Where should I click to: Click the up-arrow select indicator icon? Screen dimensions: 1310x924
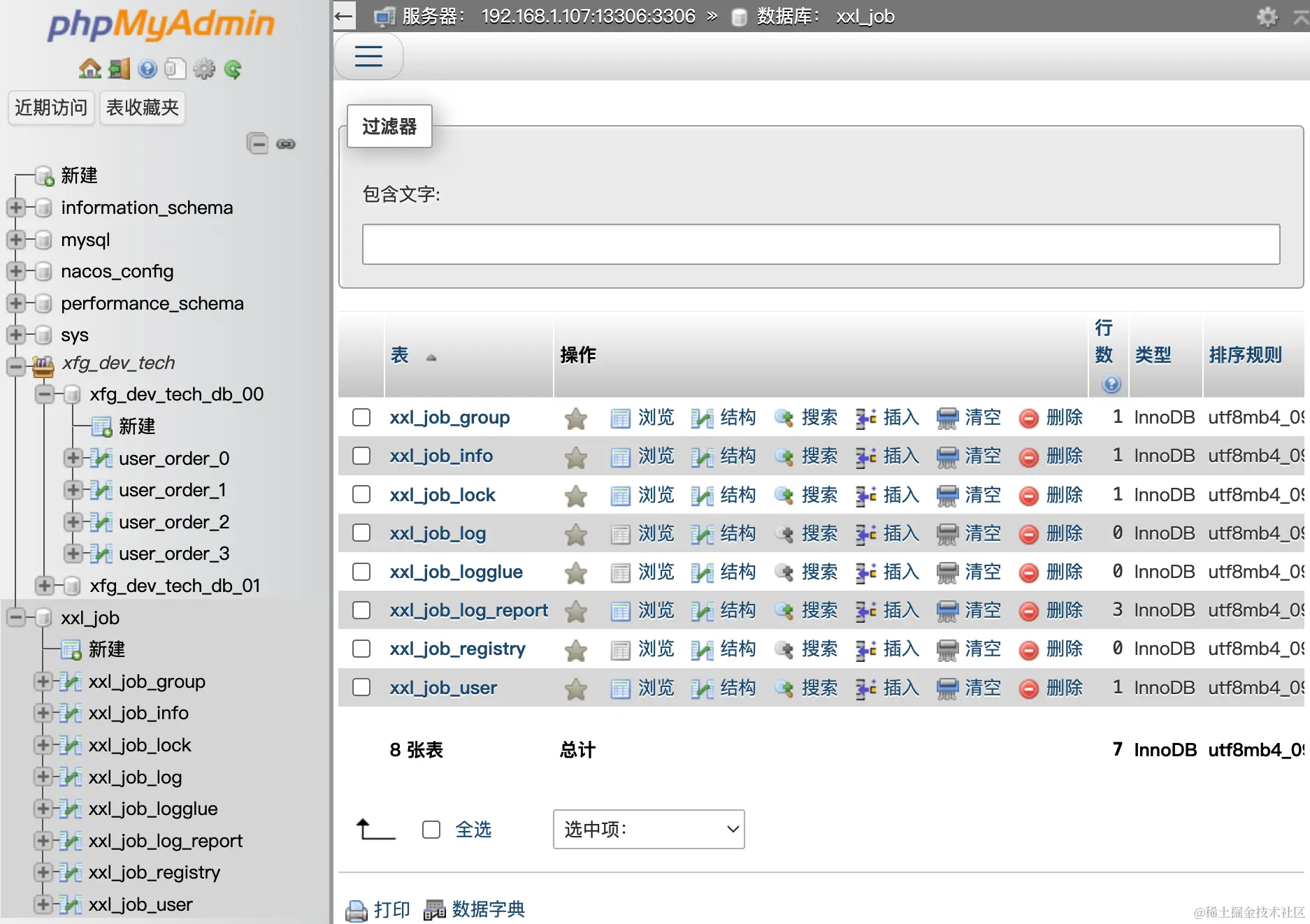[x=375, y=829]
